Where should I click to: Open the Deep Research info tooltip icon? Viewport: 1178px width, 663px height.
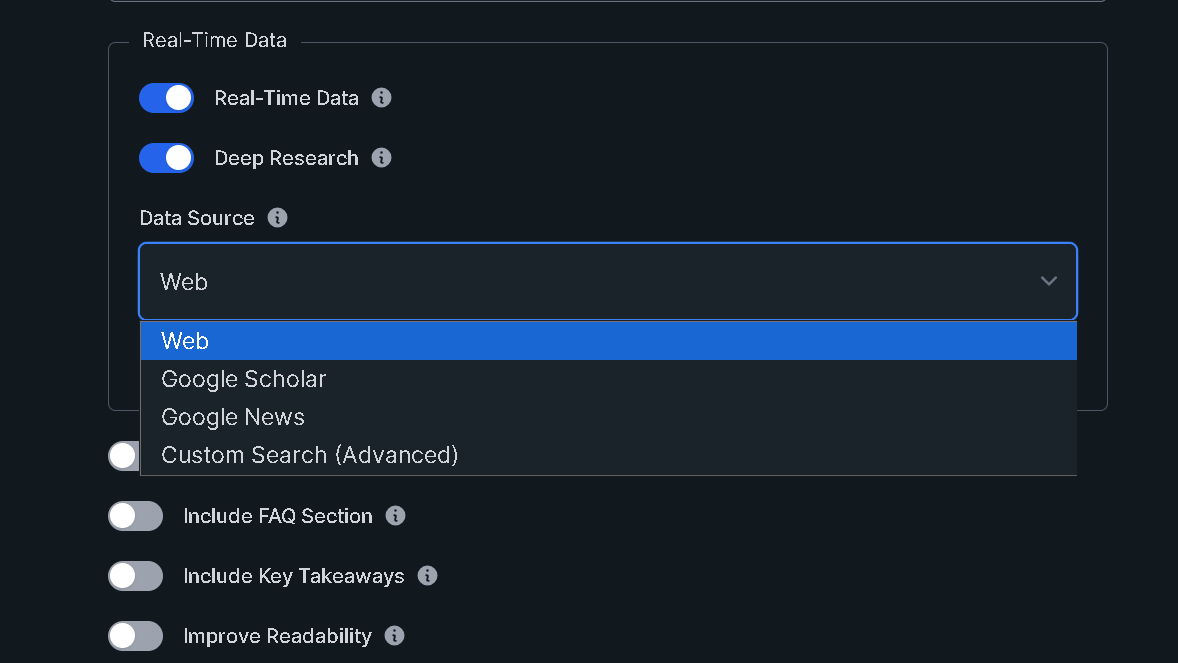pyautogui.click(x=383, y=157)
